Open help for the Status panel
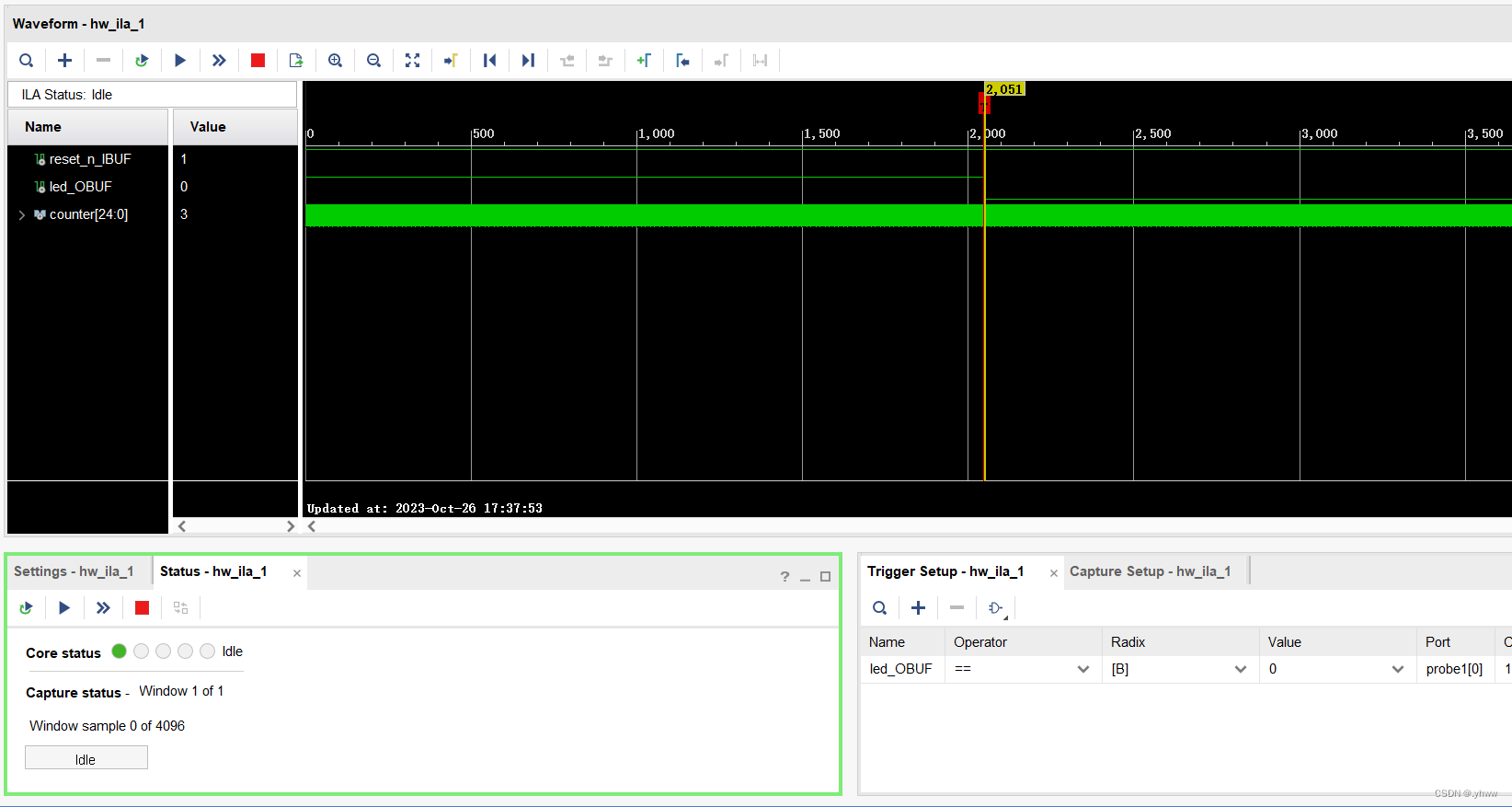This screenshot has height=807, width=1512. point(785,576)
